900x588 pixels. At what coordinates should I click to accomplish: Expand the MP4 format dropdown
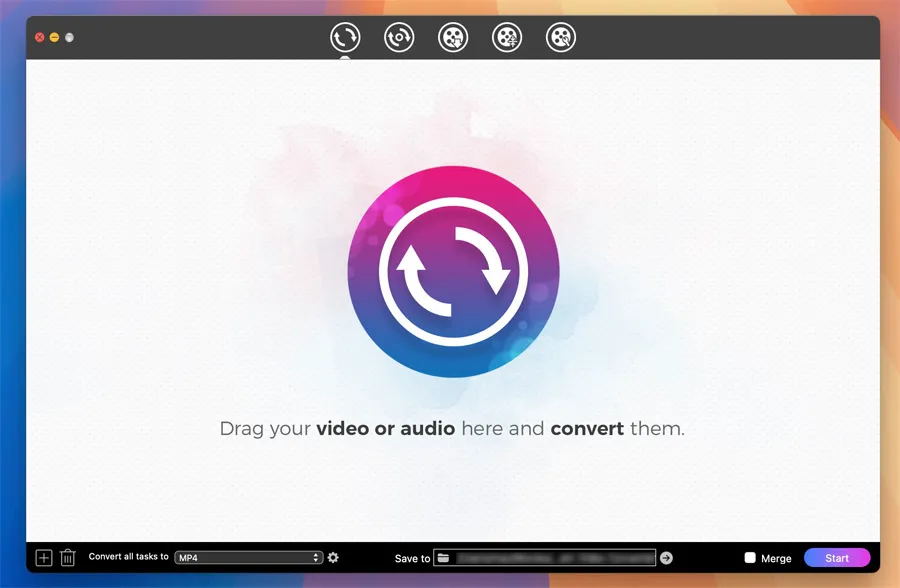tap(248, 558)
